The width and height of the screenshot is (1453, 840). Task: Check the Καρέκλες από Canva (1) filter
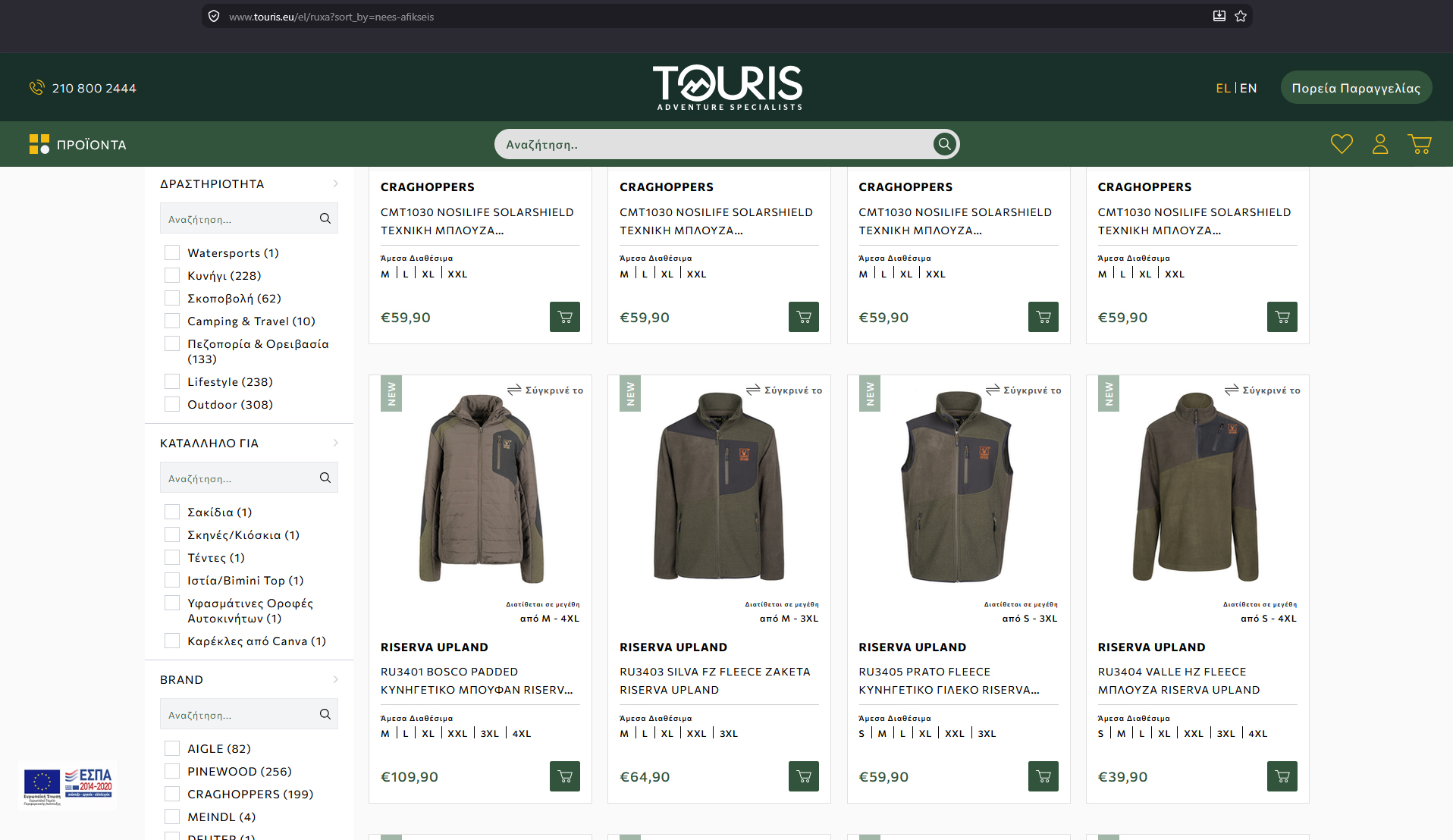(x=172, y=641)
